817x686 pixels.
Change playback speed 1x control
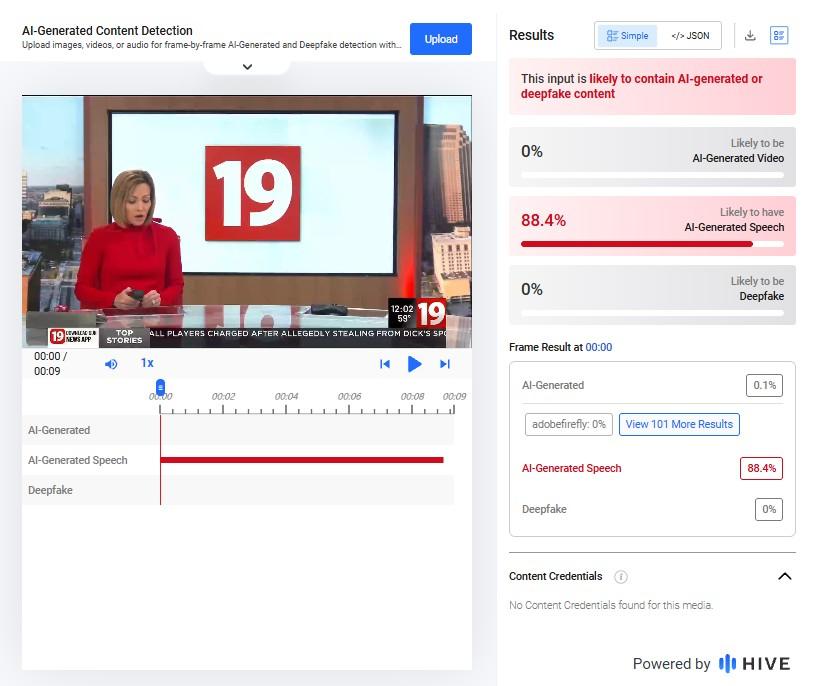[147, 363]
